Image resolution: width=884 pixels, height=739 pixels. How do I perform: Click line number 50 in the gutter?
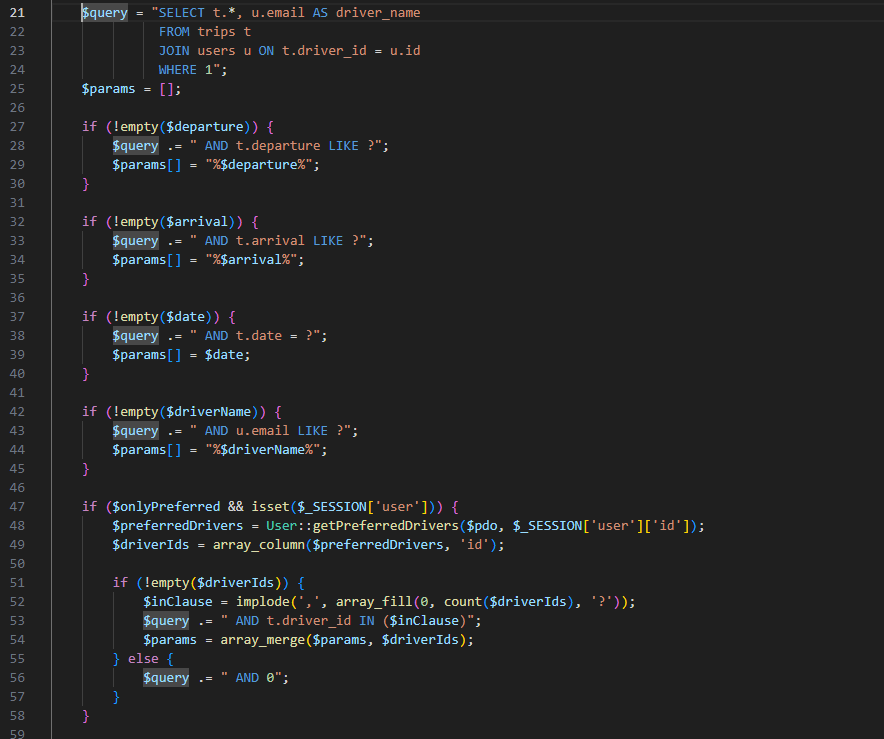(x=17, y=564)
